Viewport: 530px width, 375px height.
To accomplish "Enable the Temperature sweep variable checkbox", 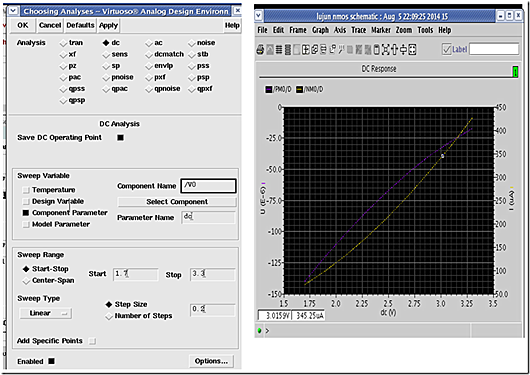I will click(26, 190).
